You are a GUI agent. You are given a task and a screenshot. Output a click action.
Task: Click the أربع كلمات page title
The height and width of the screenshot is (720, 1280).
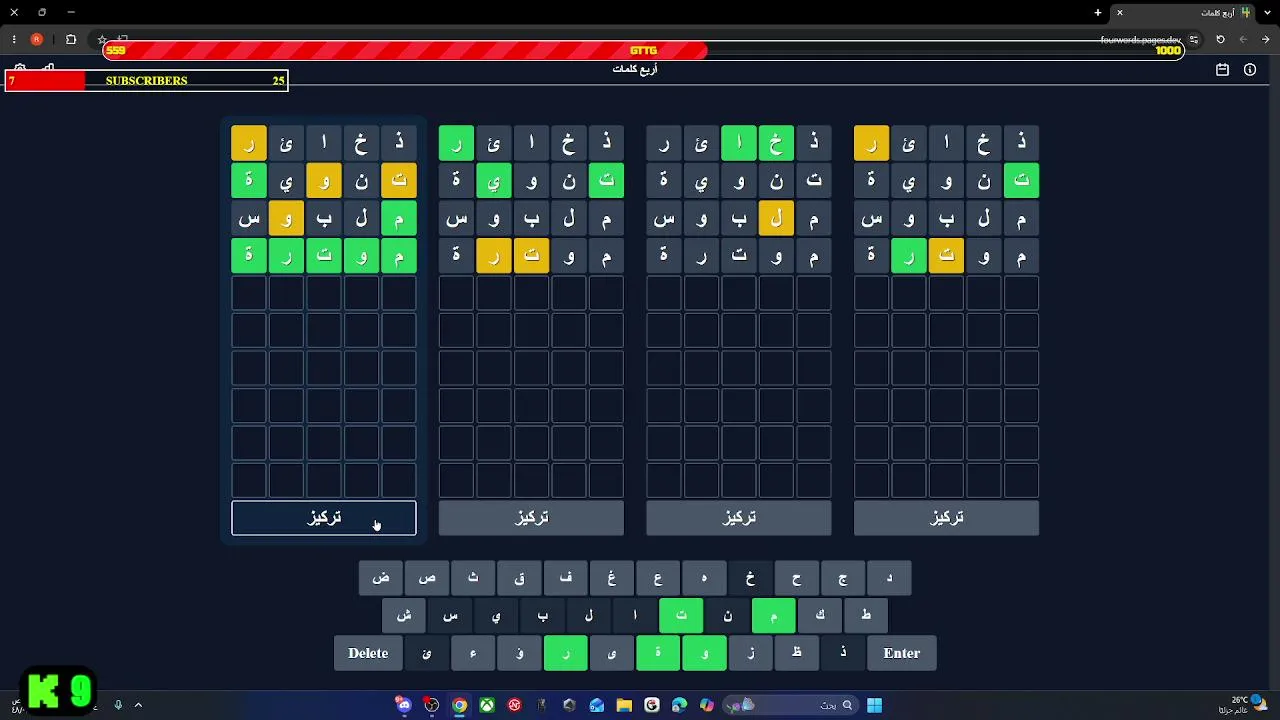(635, 69)
